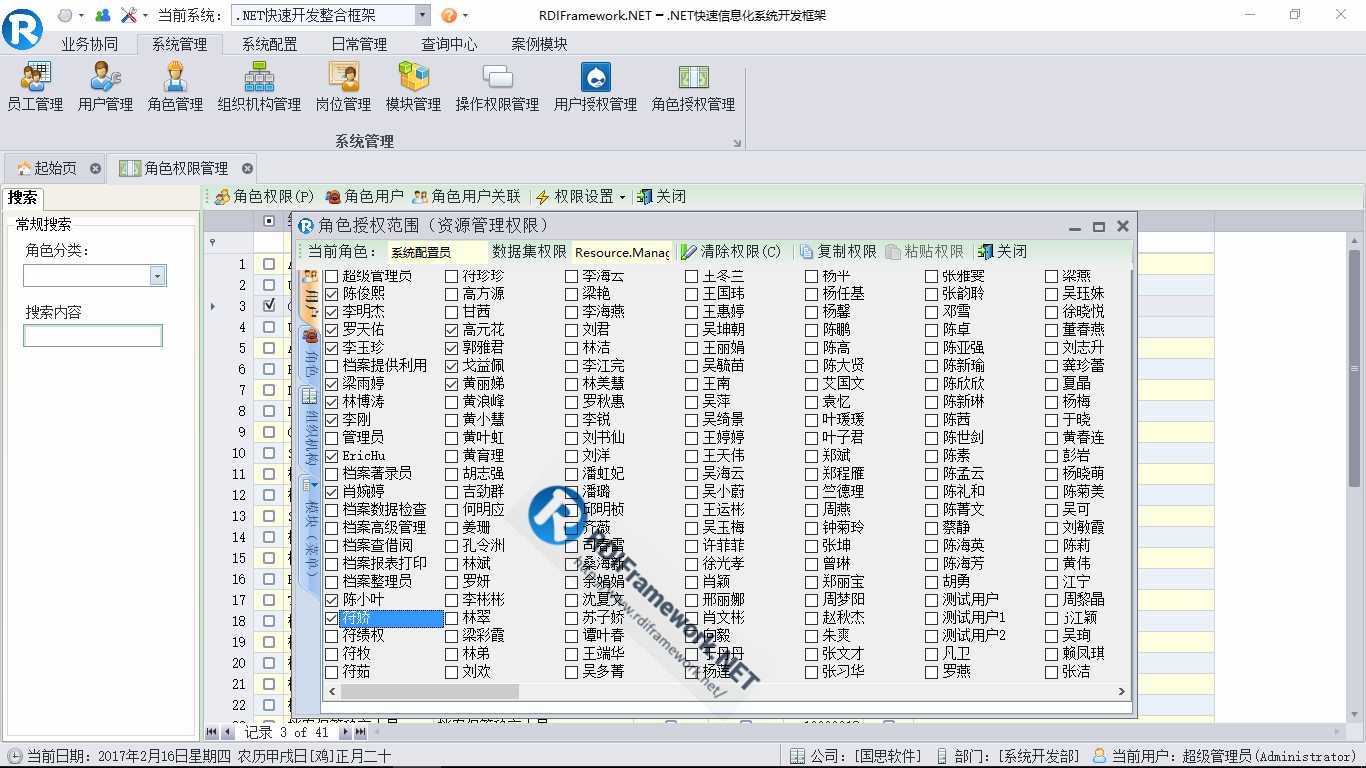Open 岗位管理 ribbon icon

[343, 86]
